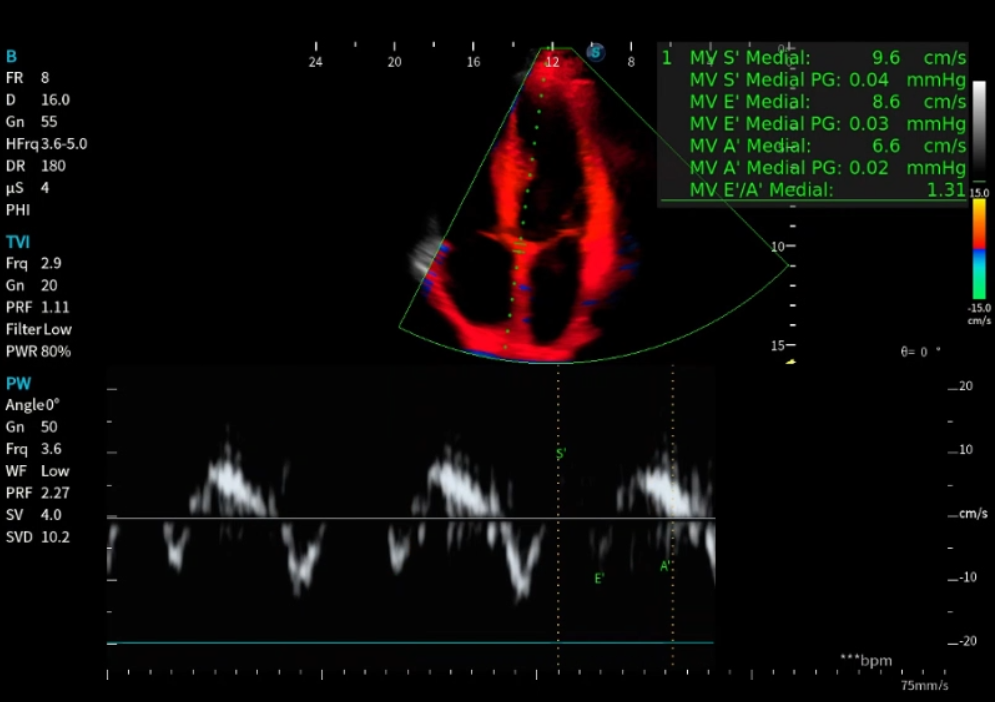Select the B mode header
The height and width of the screenshot is (702, 995).
(x=11, y=56)
